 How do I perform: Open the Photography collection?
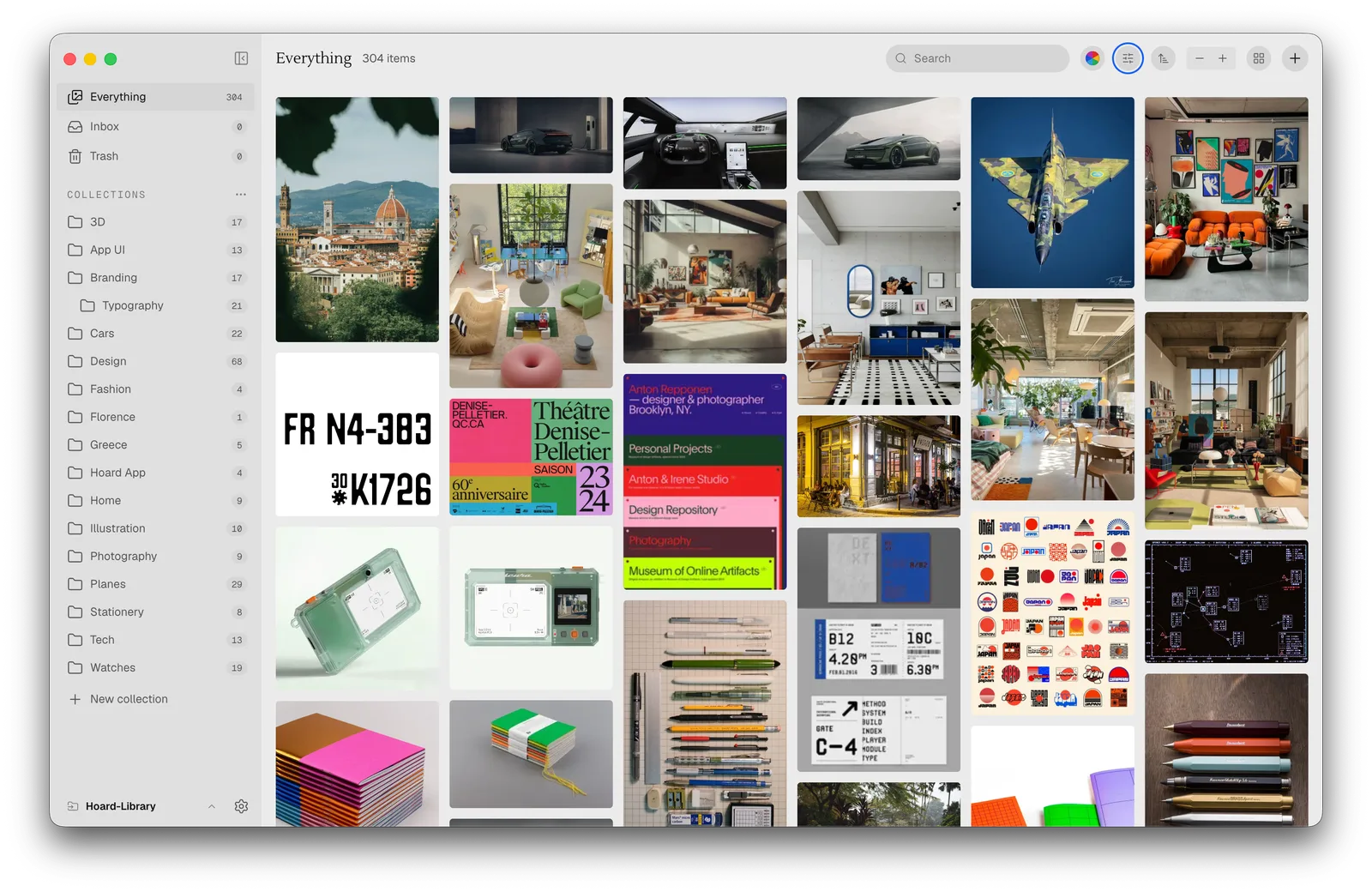coord(156,557)
